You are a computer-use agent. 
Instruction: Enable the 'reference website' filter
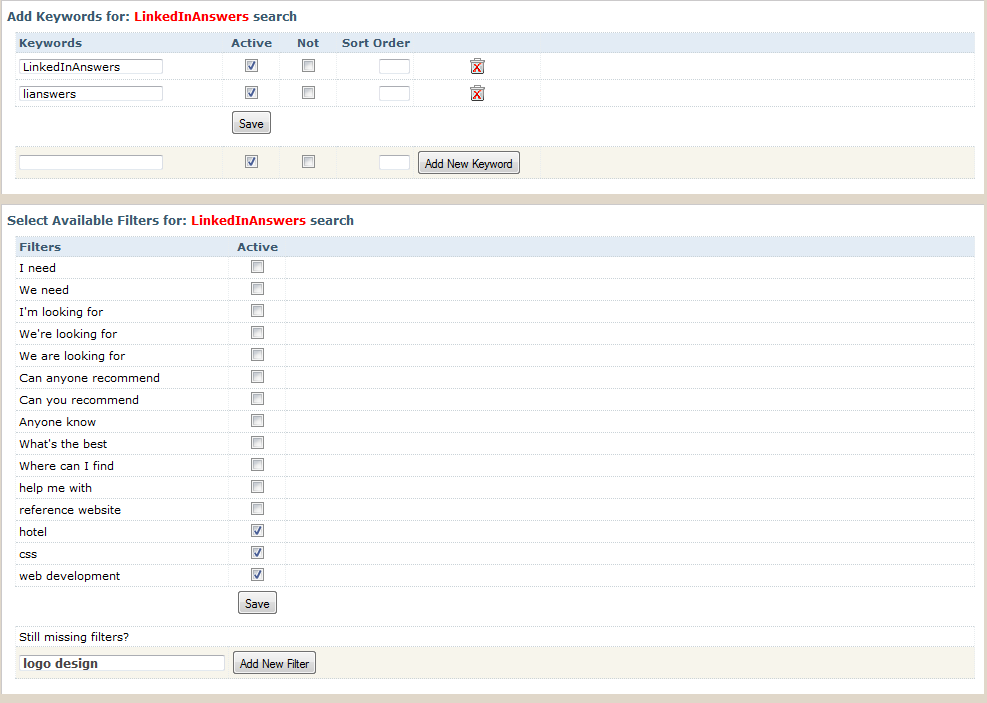pyautogui.click(x=257, y=509)
